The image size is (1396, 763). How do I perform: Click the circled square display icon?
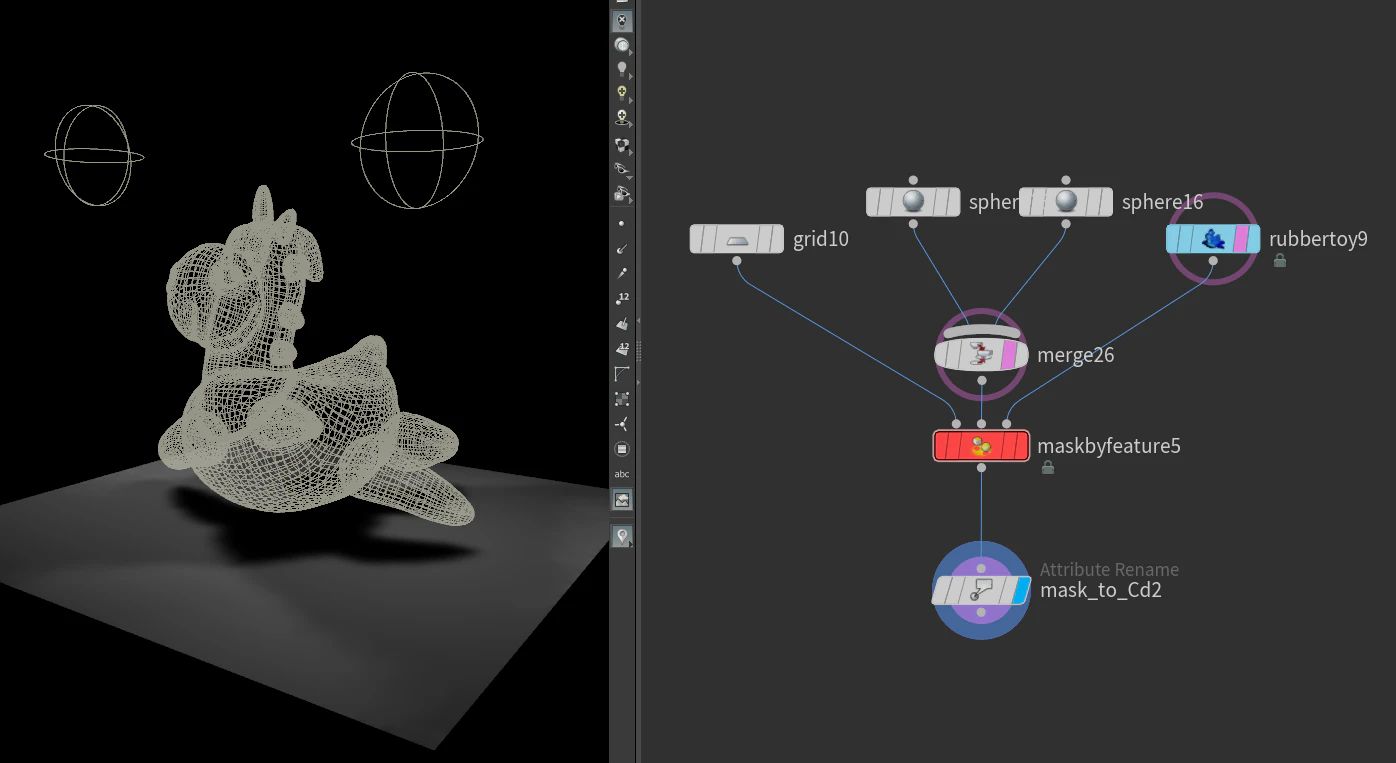coord(622,449)
